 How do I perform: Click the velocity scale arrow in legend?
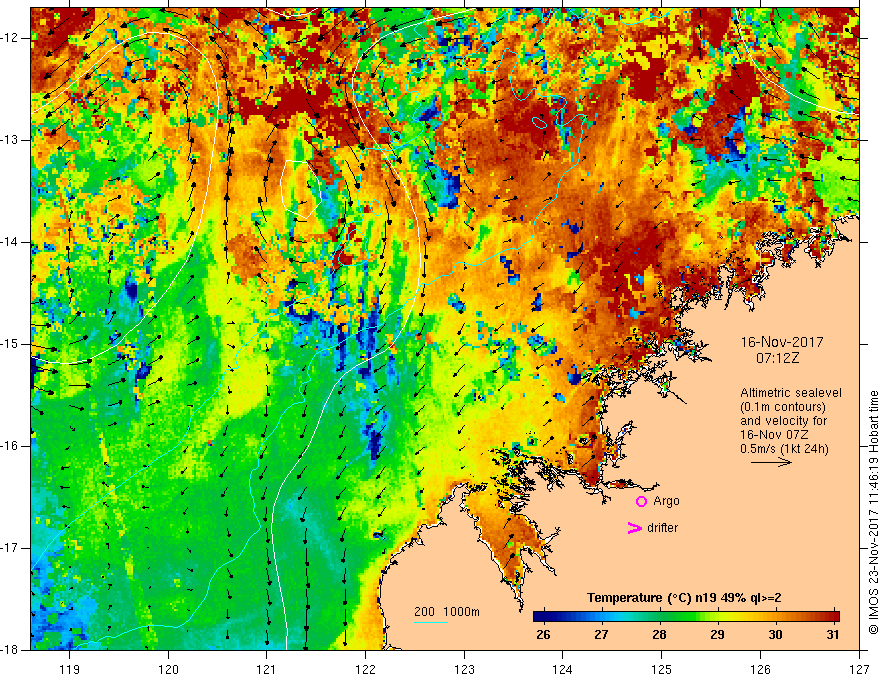click(x=771, y=462)
